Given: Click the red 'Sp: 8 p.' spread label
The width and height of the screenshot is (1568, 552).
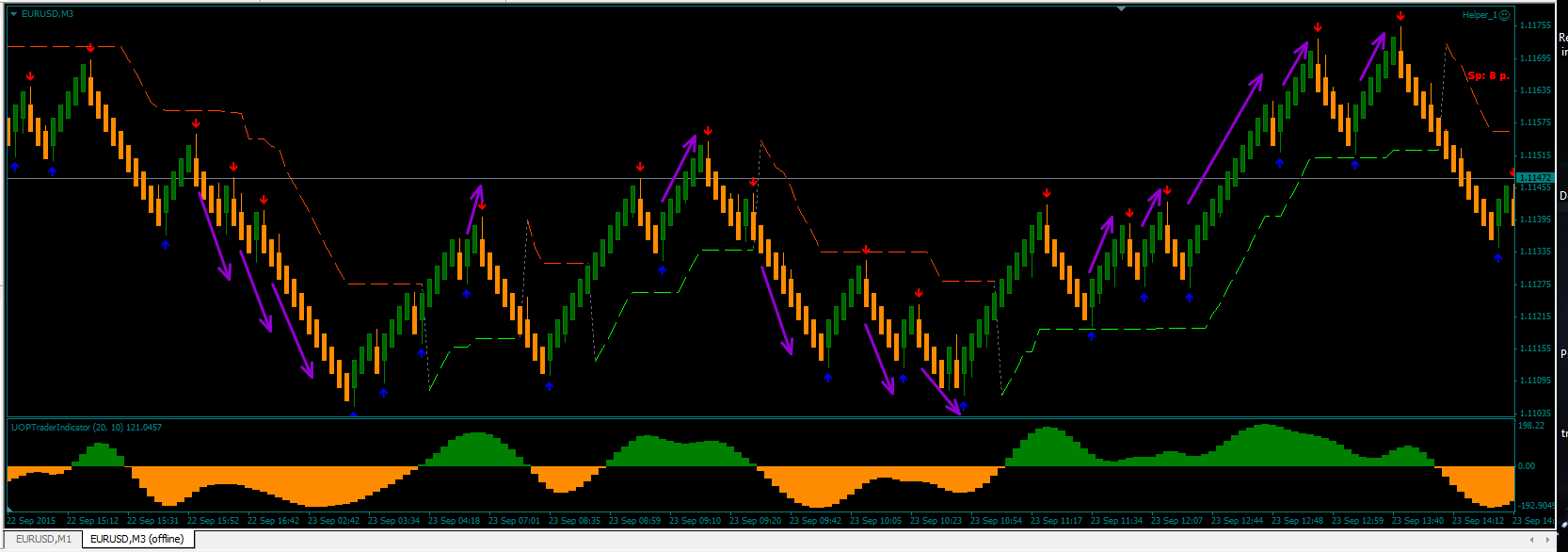Looking at the screenshot, I should (1488, 75).
